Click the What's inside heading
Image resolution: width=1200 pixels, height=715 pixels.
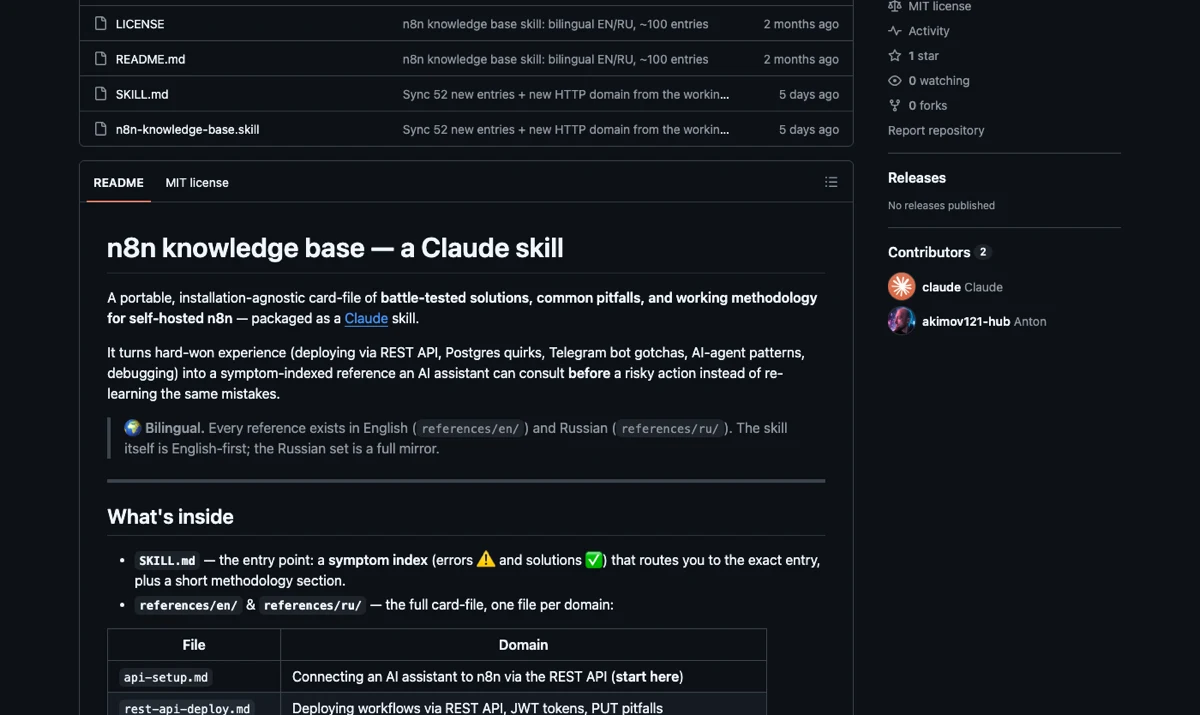tap(170, 517)
